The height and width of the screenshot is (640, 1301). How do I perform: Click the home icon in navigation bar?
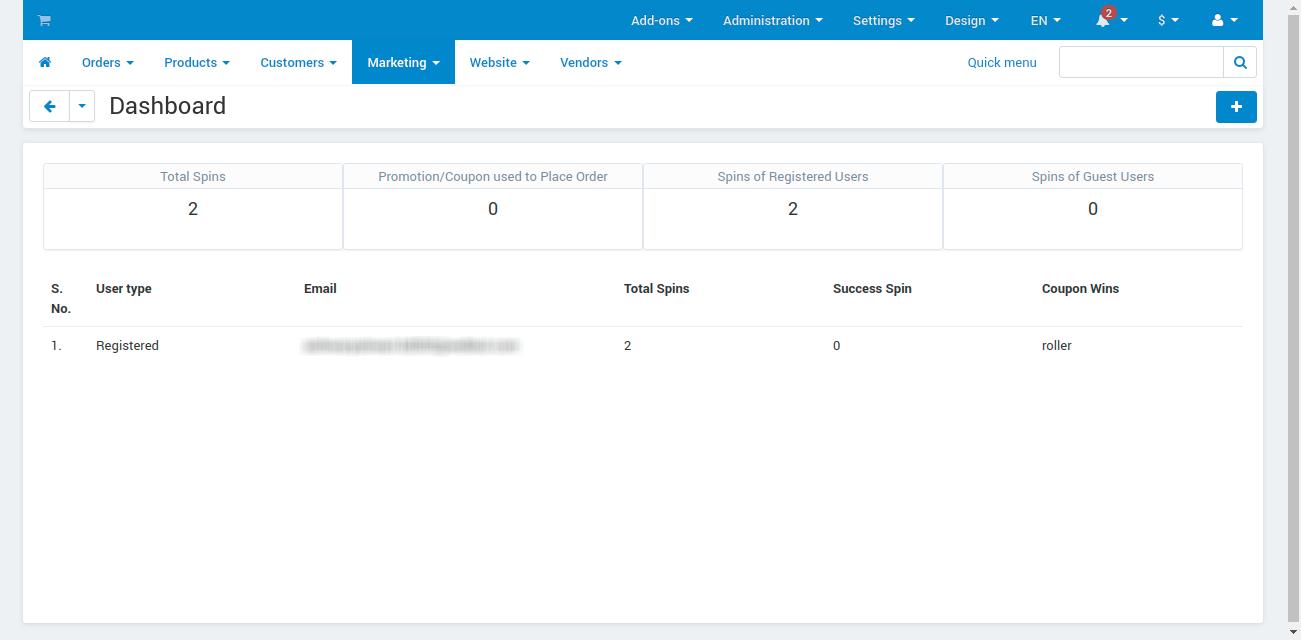pyautogui.click(x=45, y=62)
